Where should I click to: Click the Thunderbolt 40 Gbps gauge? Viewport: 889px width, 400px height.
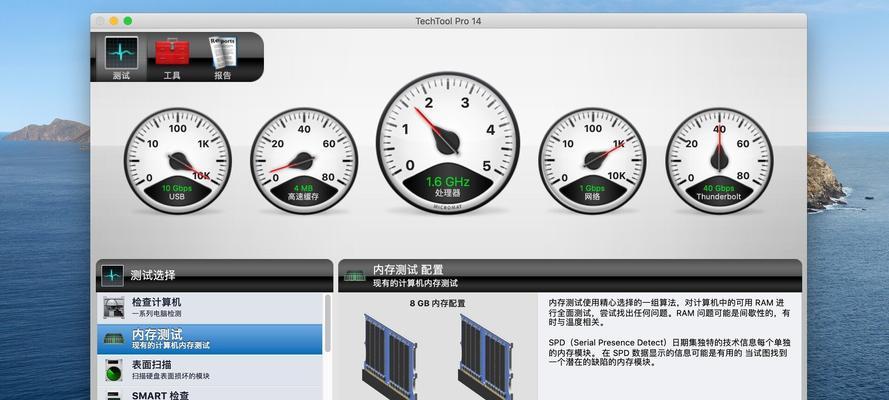pos(719,161)
